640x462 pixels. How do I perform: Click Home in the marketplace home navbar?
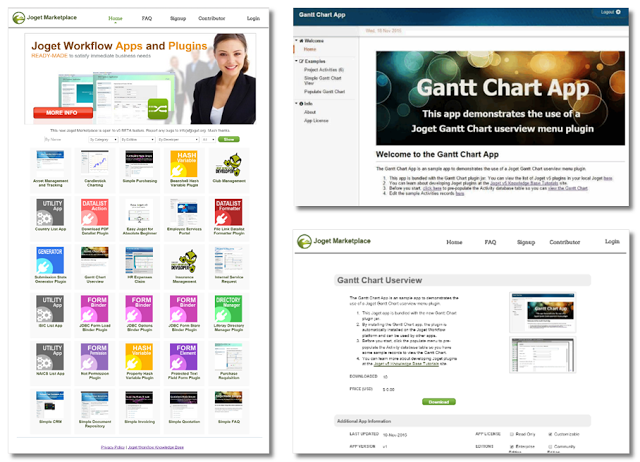(115, 18)
